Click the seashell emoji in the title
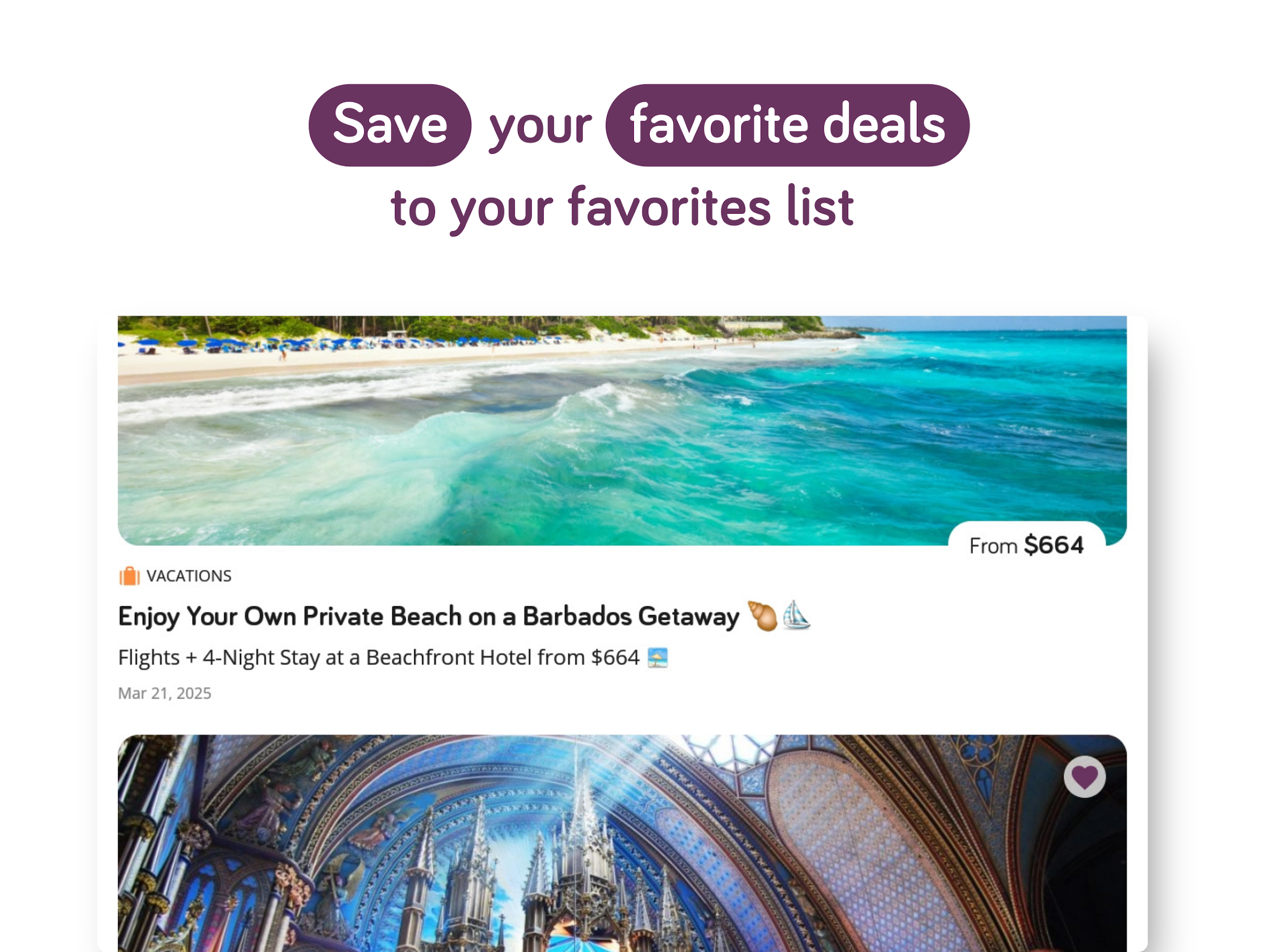This screenshot has height=952, width=1270. pyautogui.click(x=762, y=616)
